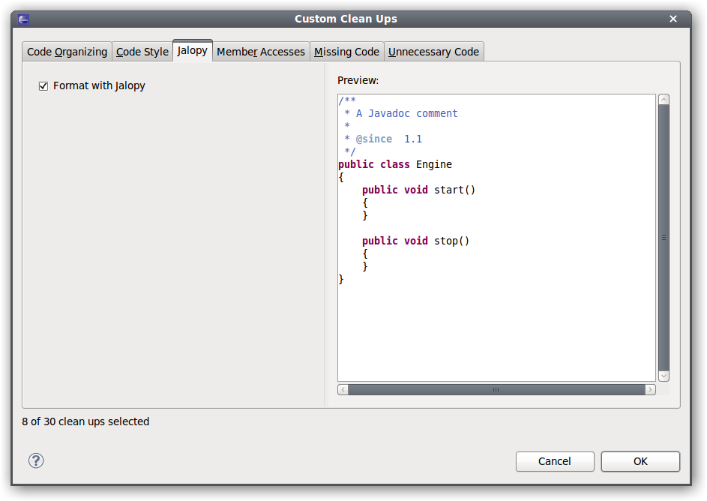Screen dimensions: 707x501
Task: Click preview horizontal scrollbar left arrow
Action: [343, 389]
